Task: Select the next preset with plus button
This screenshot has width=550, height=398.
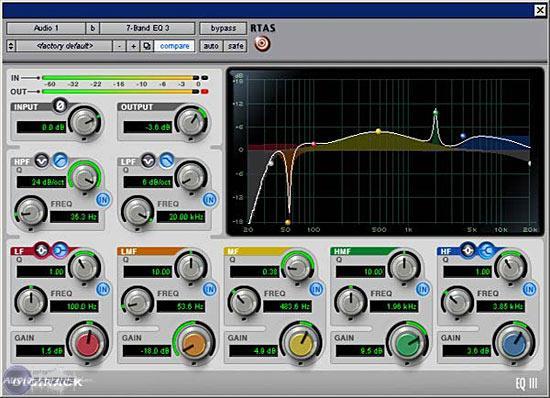Action: click(x=133, y=46)
